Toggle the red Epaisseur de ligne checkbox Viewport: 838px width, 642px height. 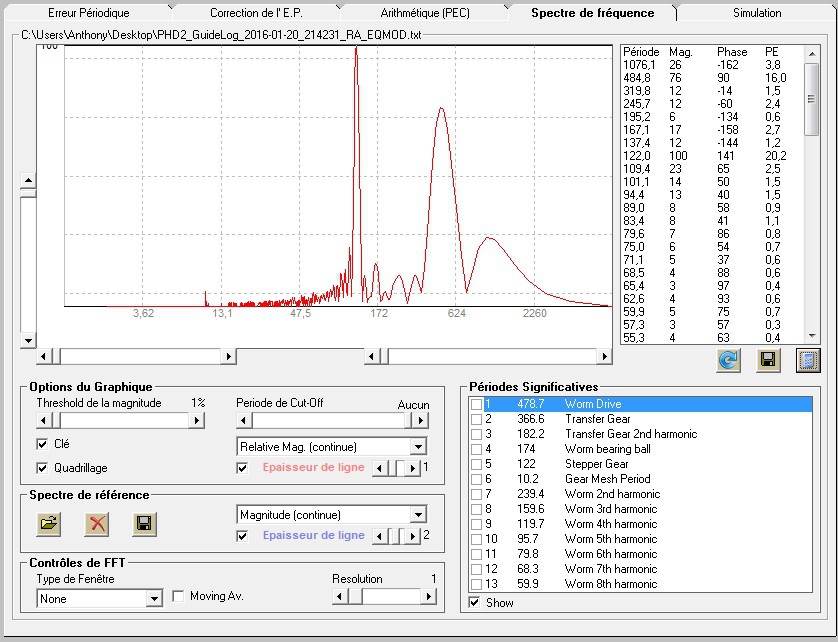pyautogui.click(x=242, y=468)
